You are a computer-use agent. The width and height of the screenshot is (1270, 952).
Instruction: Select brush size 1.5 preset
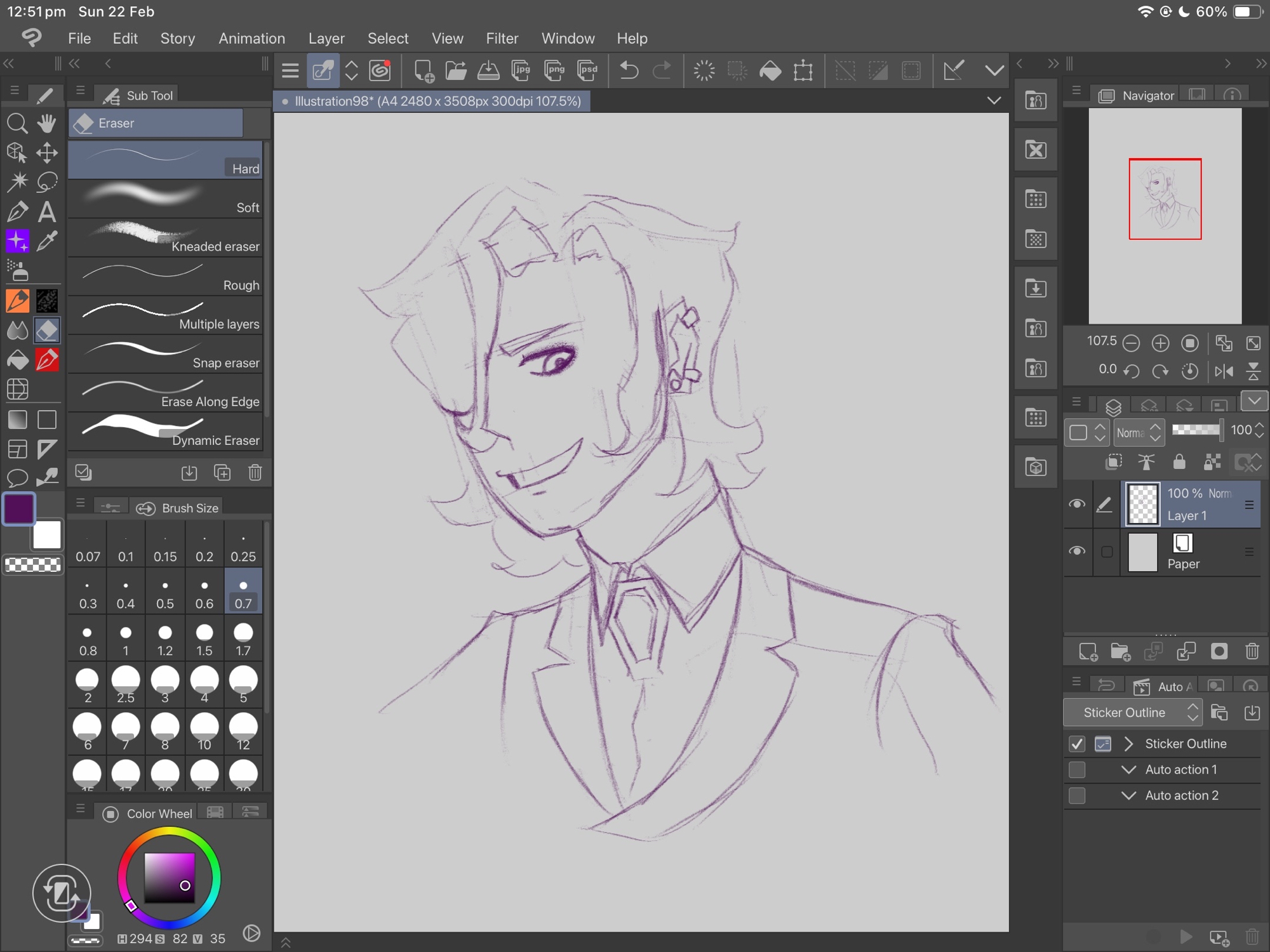coord(204,639)
